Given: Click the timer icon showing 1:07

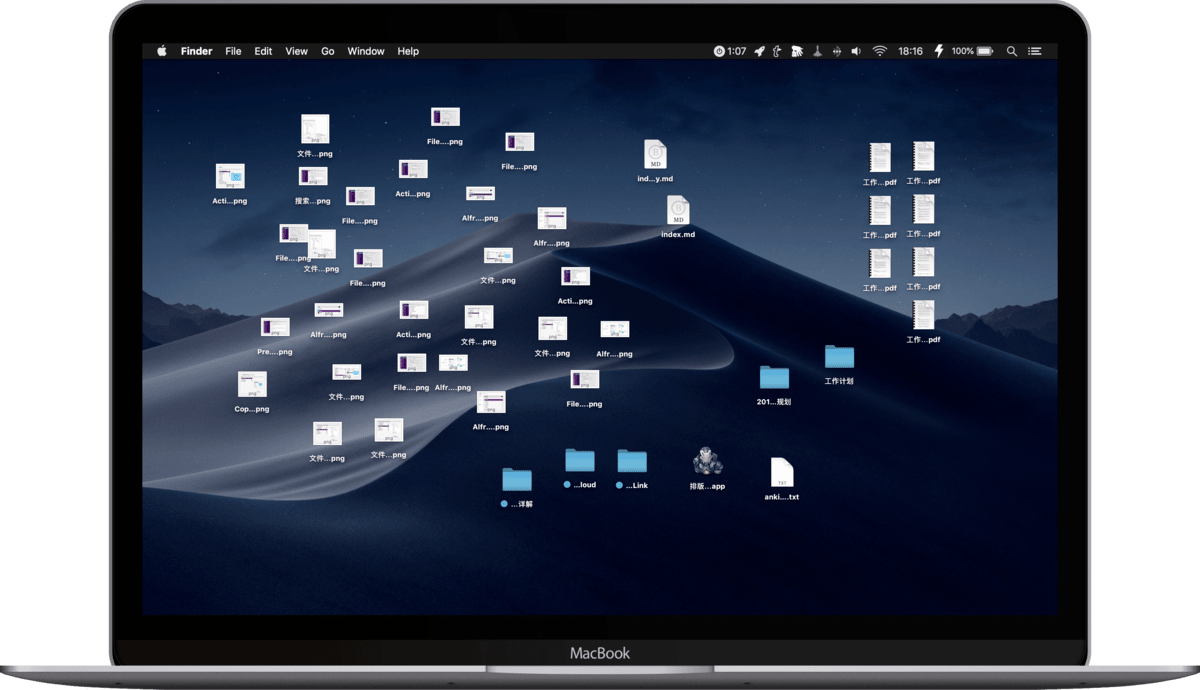Looking at the screenshot, I should 730,51.
